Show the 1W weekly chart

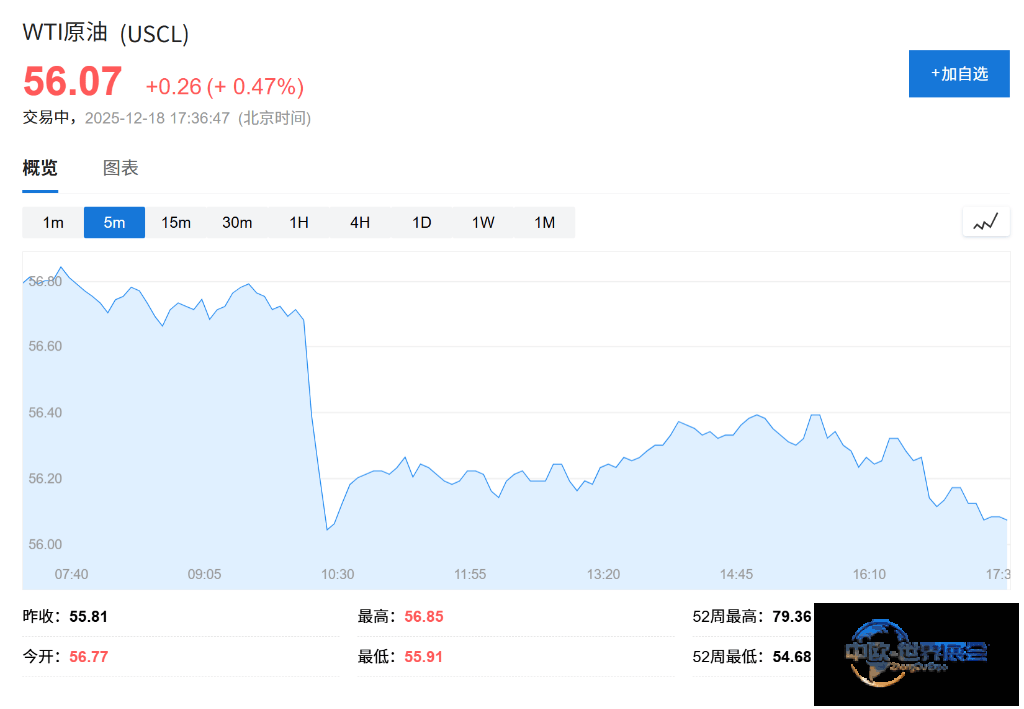[x=483, y=222]
